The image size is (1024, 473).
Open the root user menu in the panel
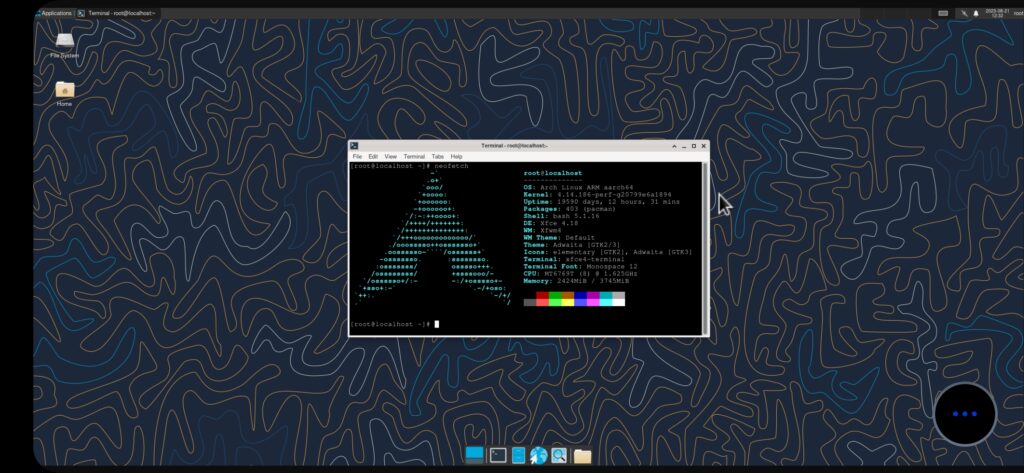click(1017, 13)
